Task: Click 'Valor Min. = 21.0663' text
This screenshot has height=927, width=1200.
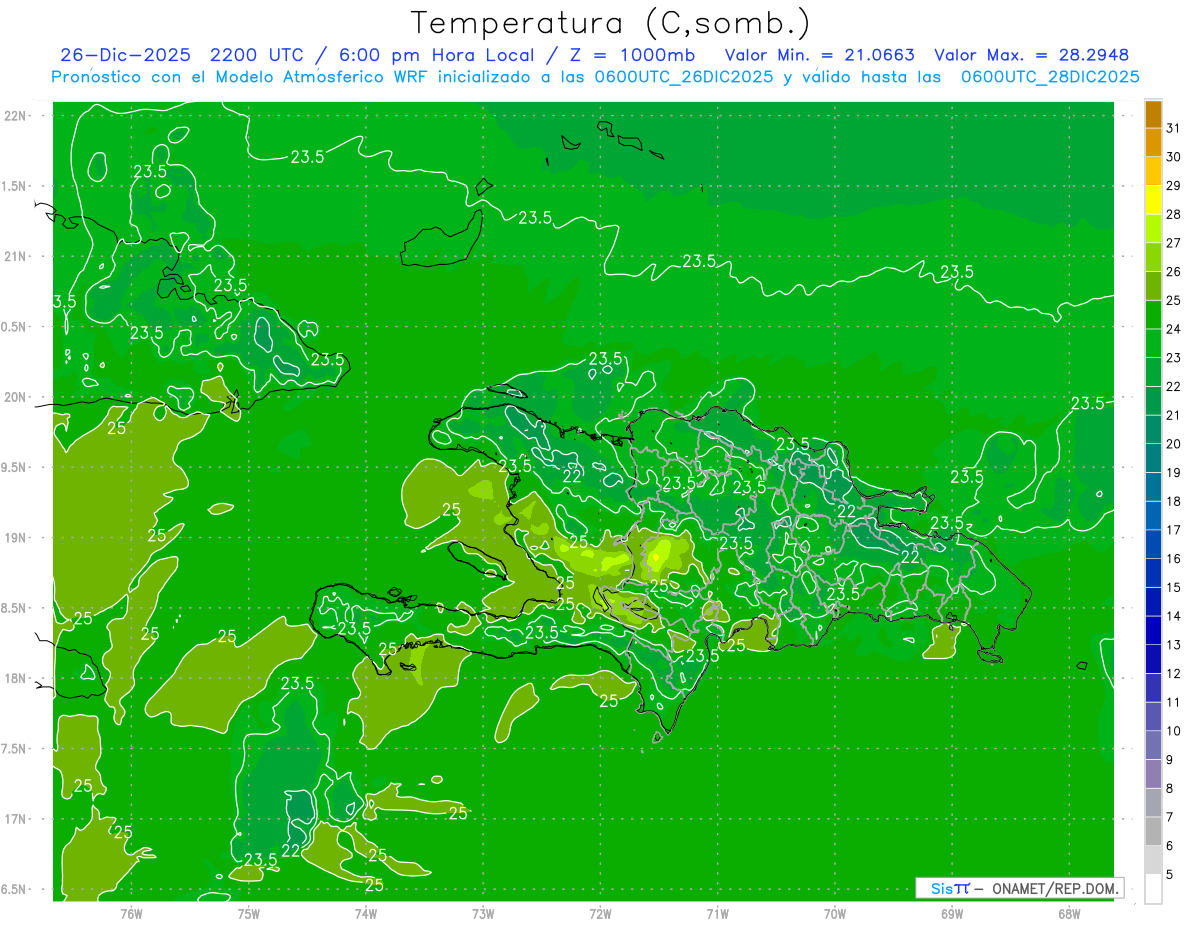Action: [x=821, y=55]
